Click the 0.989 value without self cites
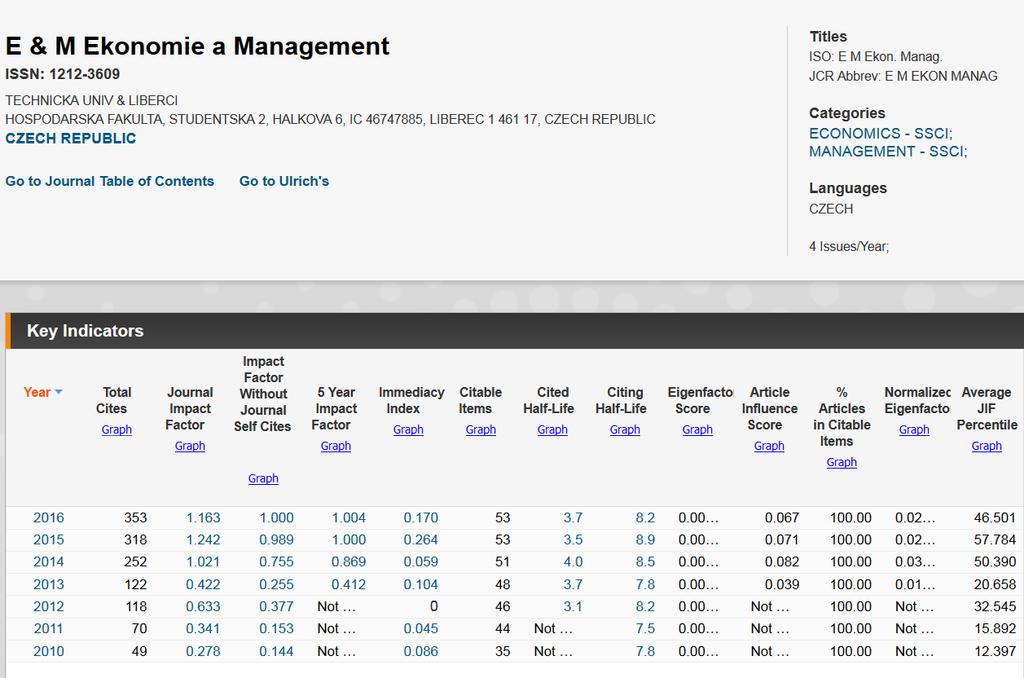 [x=276, y=540]
